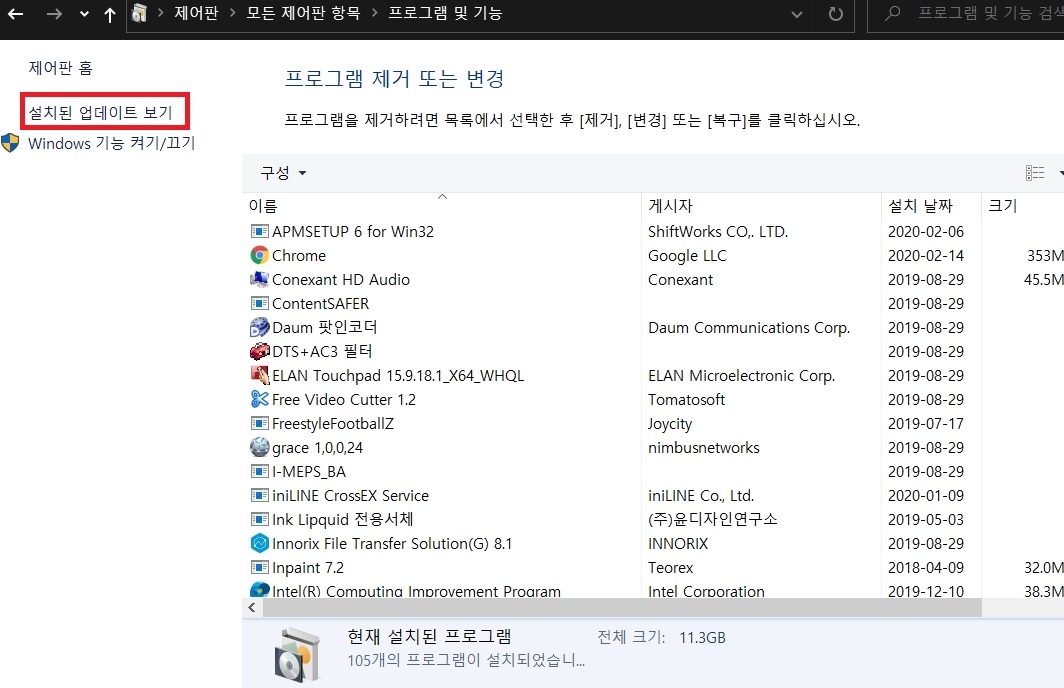Viewport: 1064px width, 688px height.
Task: Select the Inpaint 7.2 icon
Action: pyautogui.click(x=259, y=567)
